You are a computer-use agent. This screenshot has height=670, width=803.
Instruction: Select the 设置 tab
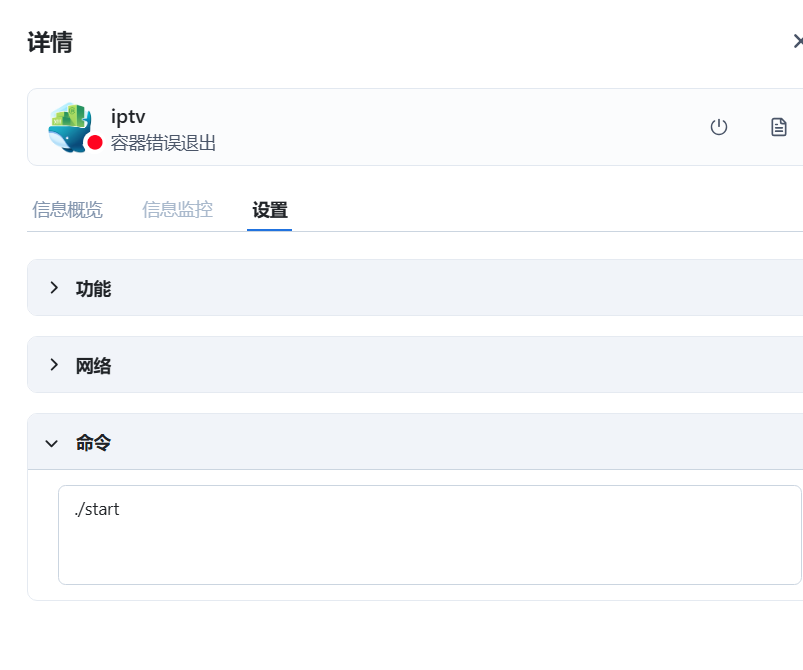coord(270,210)
